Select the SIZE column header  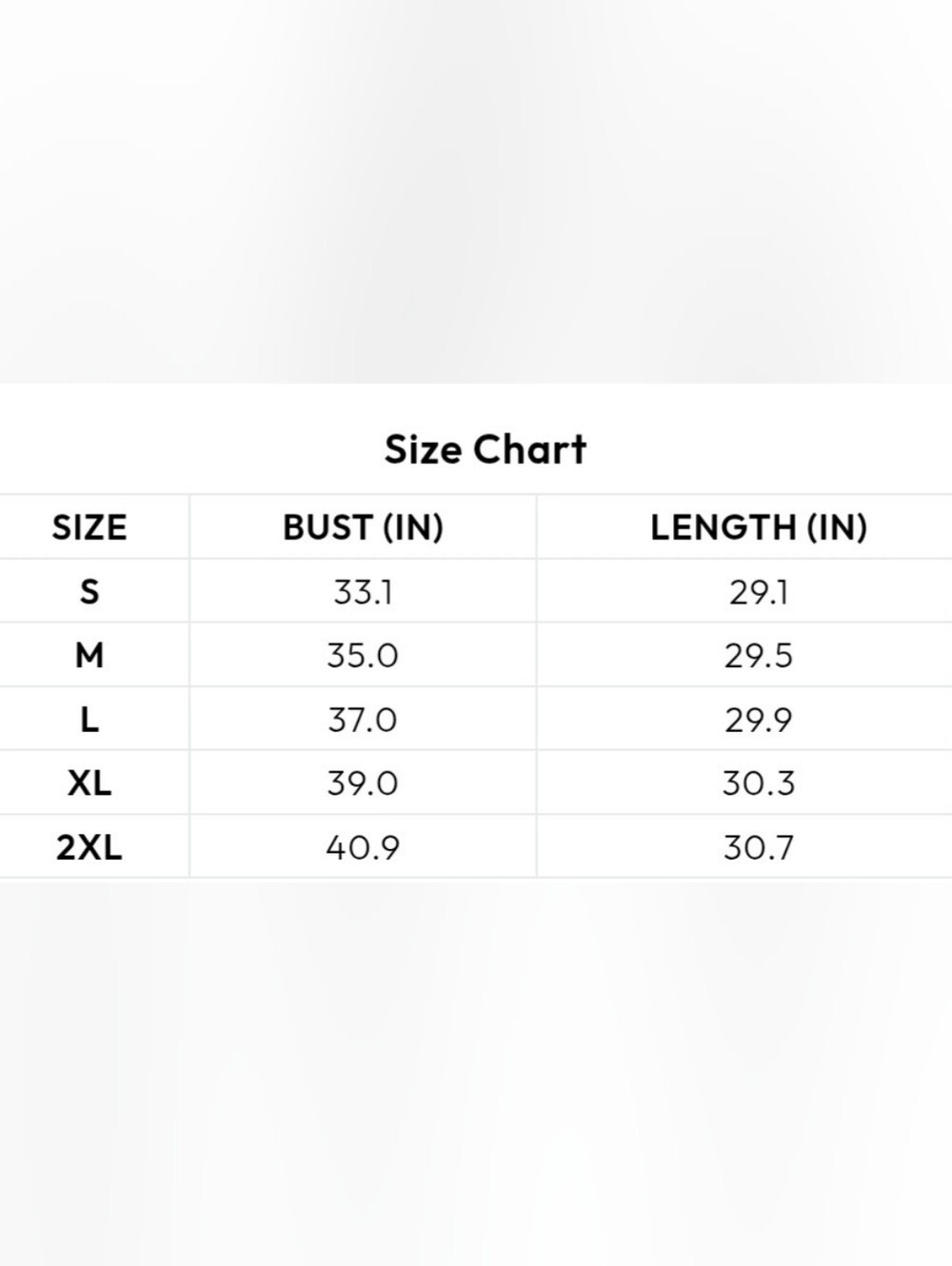pos(89,527)
